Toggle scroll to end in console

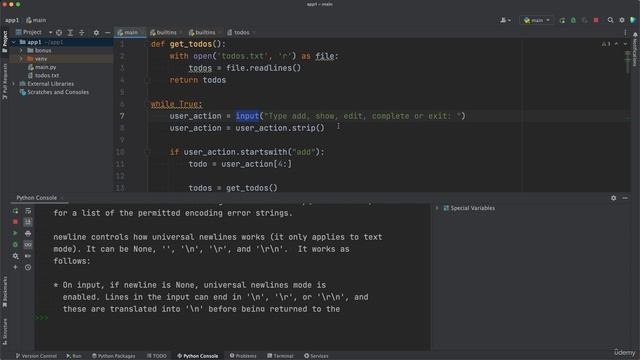click(28, 222)
